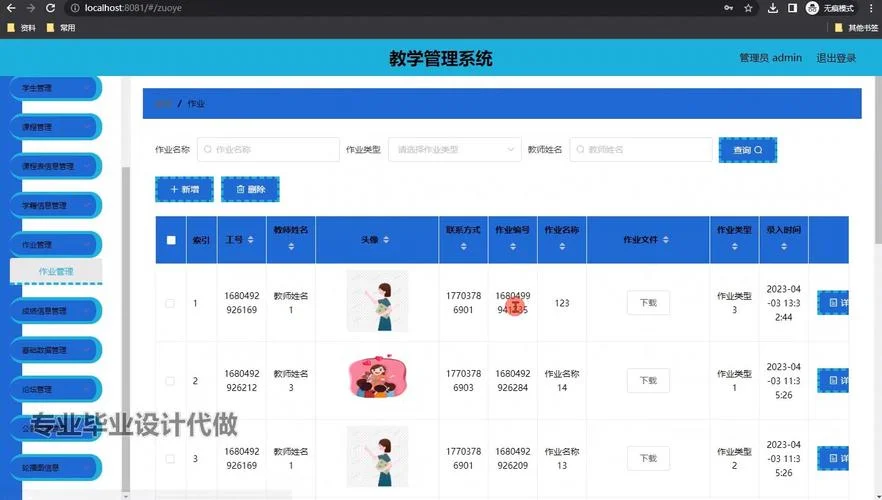Open the teacher avatar thumbnail in row 1
882x500 pixels.
pos(377,301)
